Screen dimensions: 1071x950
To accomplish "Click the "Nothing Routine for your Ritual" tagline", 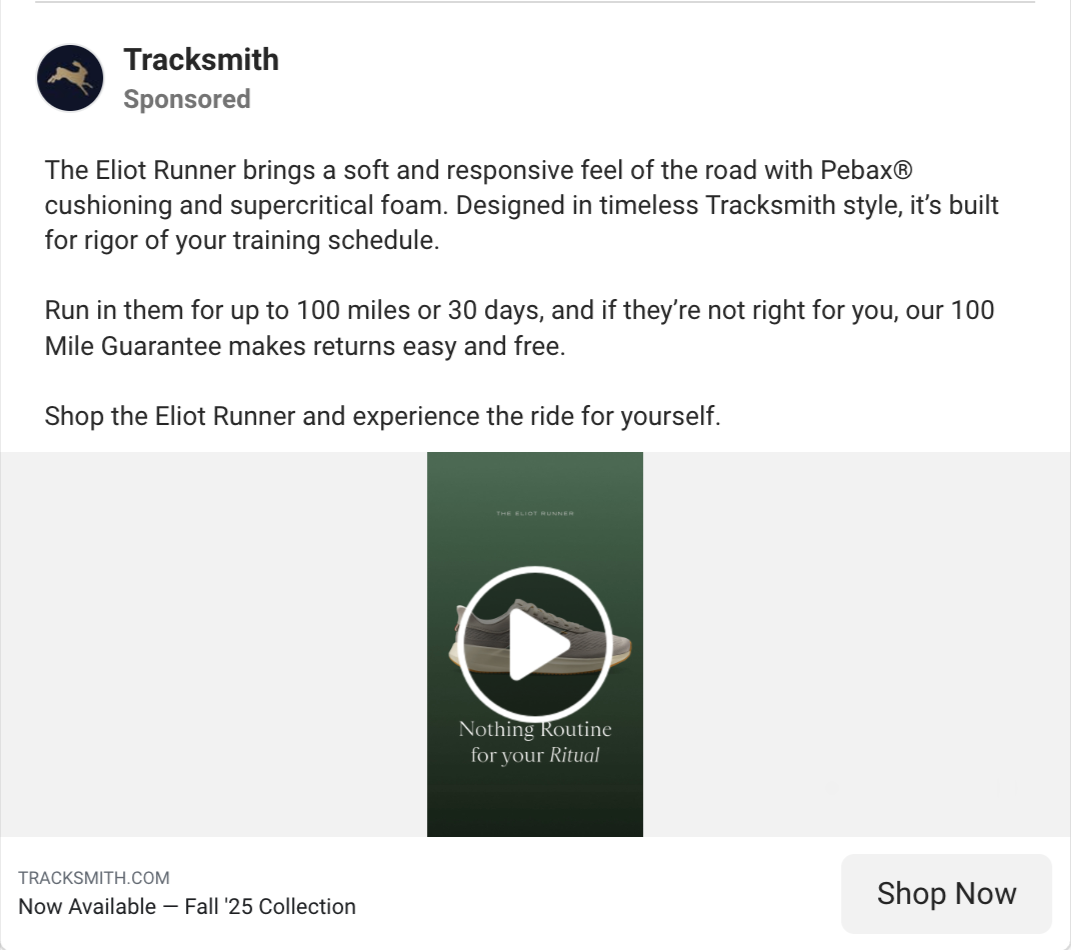I will pyautogui.click(x=535, y=742).
